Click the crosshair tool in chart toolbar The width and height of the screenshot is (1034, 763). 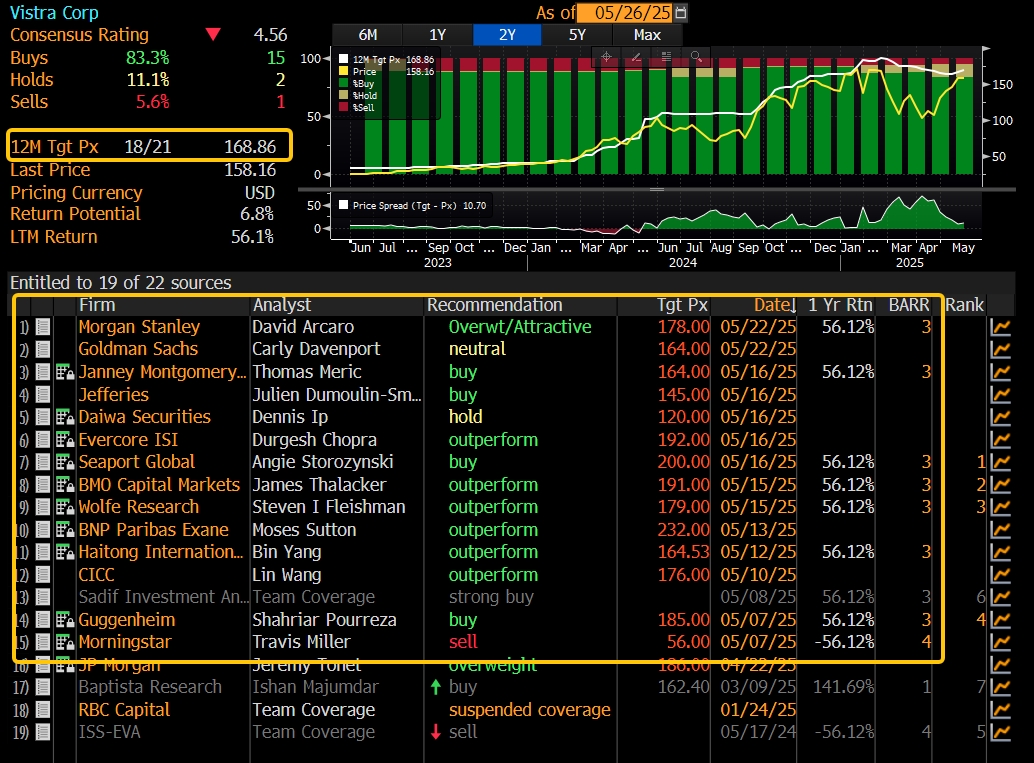click(x=608, y=57)
